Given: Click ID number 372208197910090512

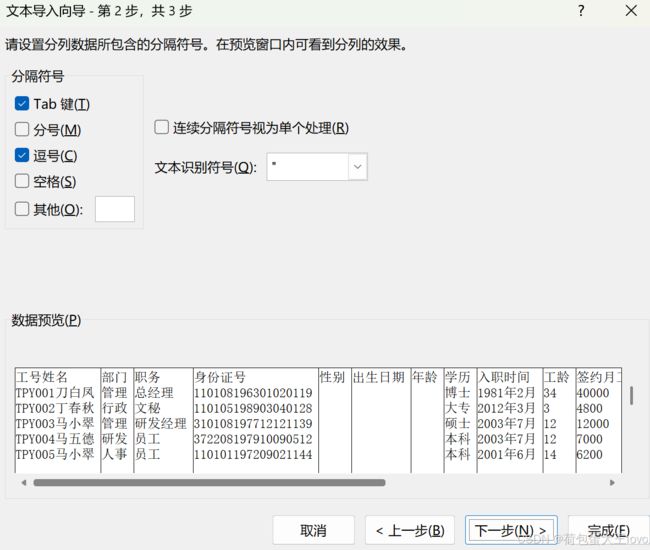Looking at the screenshot, I should tap(253, 439).
